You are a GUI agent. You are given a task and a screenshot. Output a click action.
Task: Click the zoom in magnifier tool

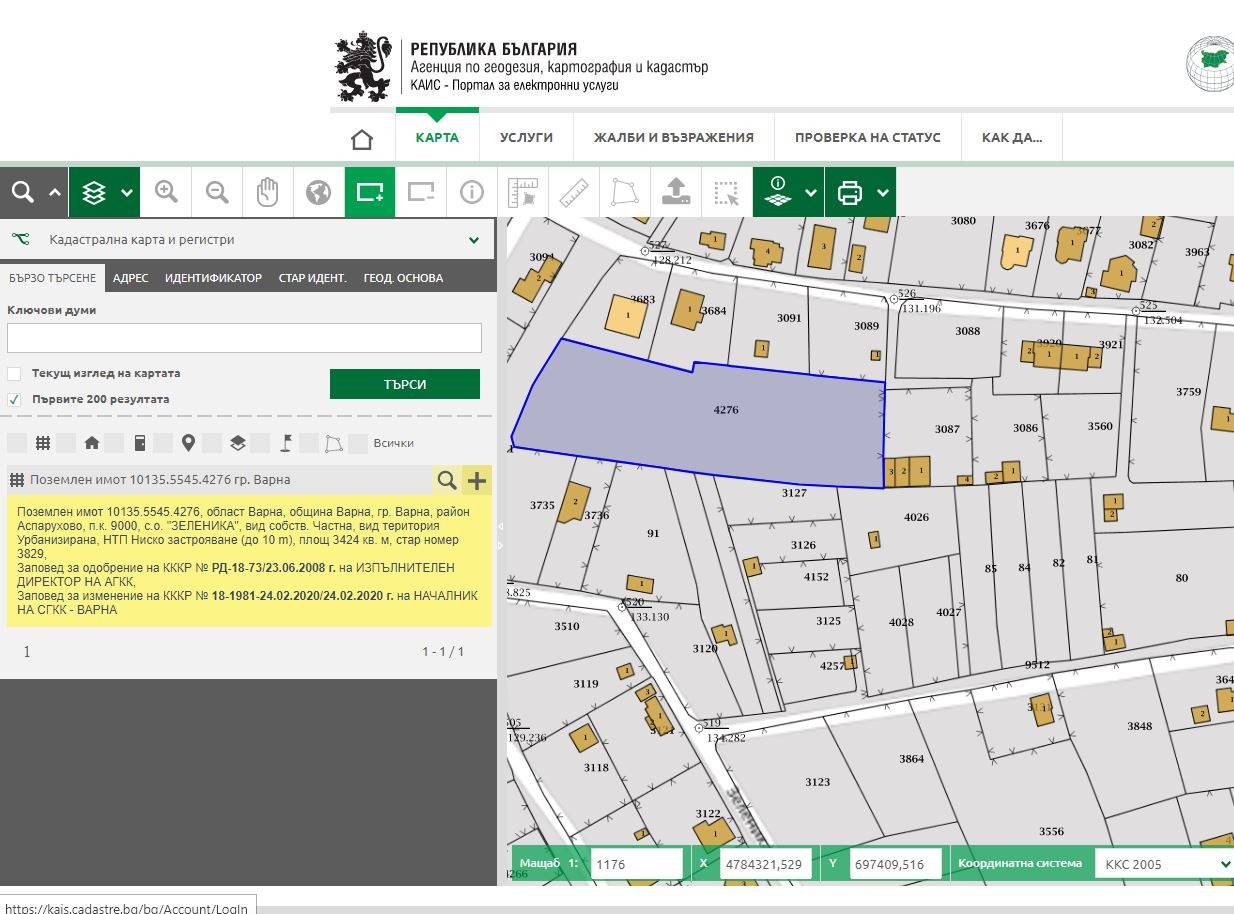point(166,192)
